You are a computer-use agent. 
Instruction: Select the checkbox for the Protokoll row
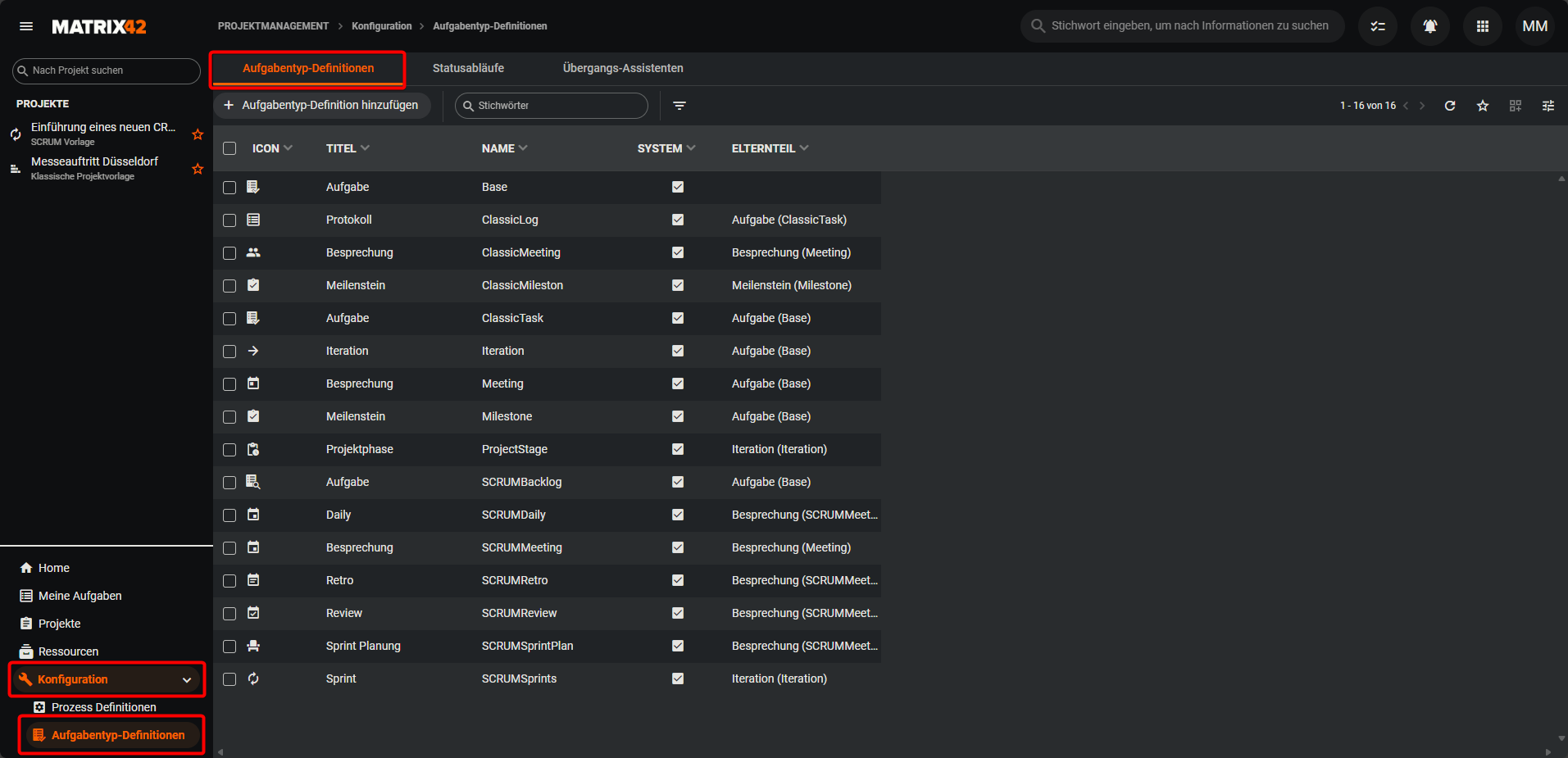[x=230, y=220]
